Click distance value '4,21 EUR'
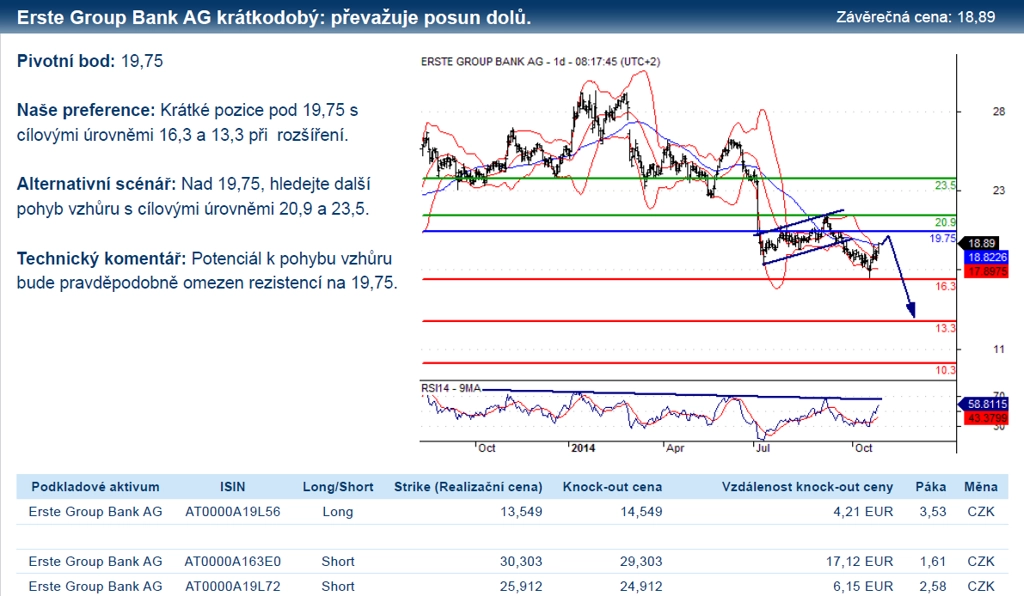Viewport: 1024px width, 596px height. point(863,512)
